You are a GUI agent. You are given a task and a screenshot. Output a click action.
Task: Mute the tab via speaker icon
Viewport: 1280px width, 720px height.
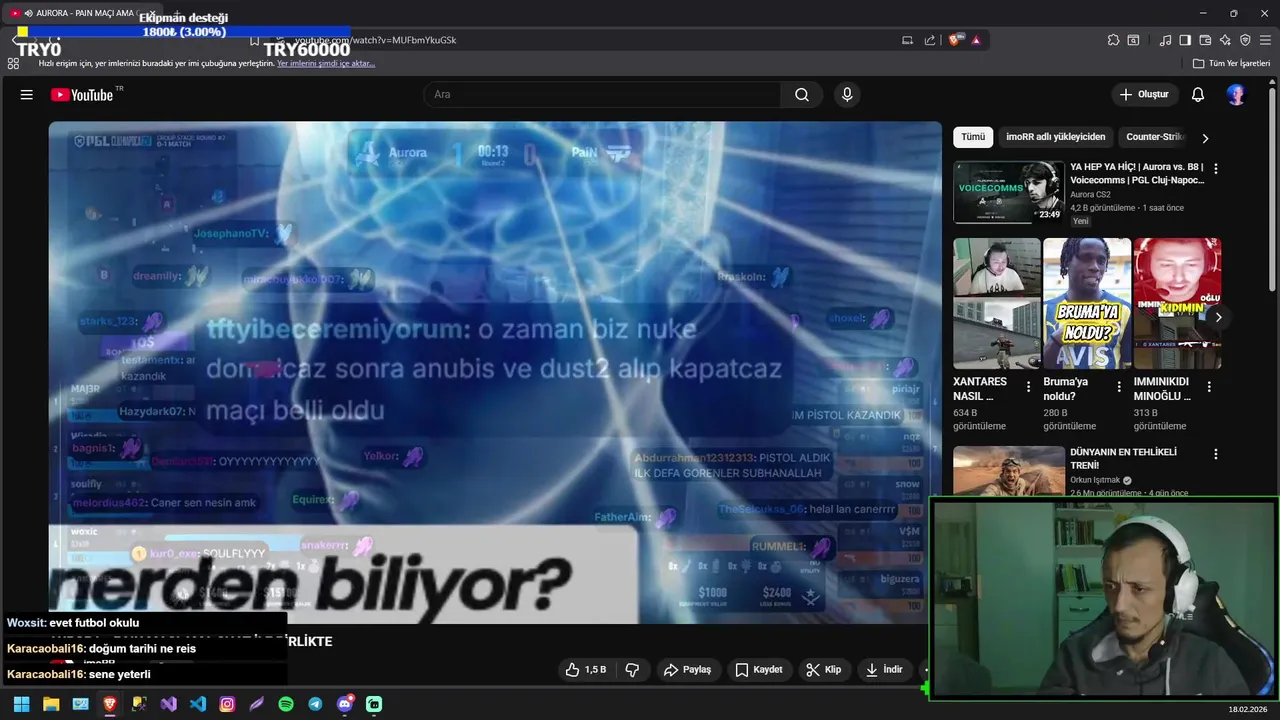point(28,13)
